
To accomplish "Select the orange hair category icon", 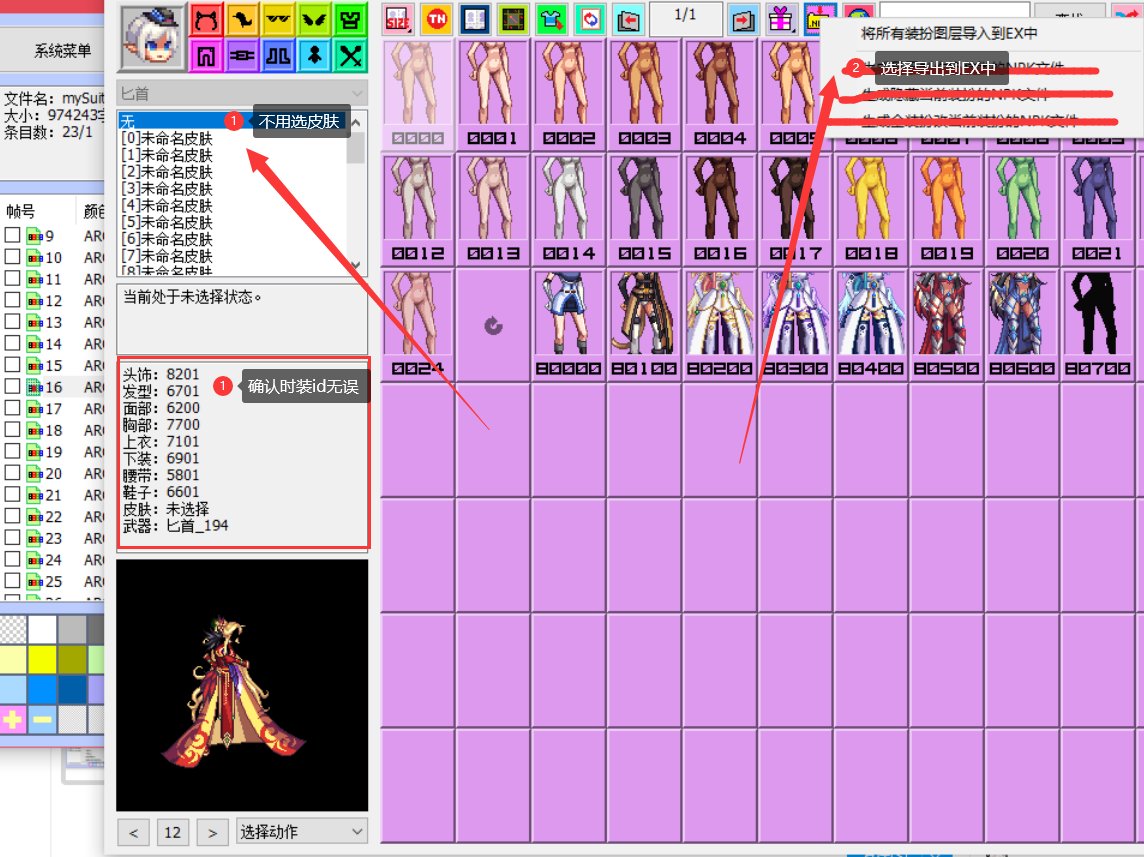I will tap(241, 20).
